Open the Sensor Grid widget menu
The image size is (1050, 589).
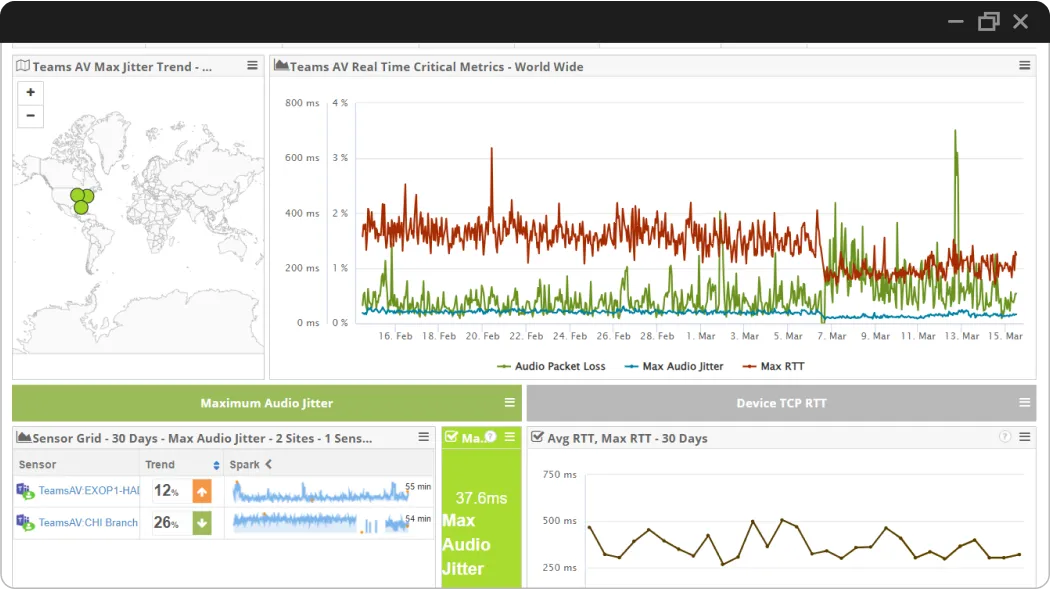pos(424,437)
